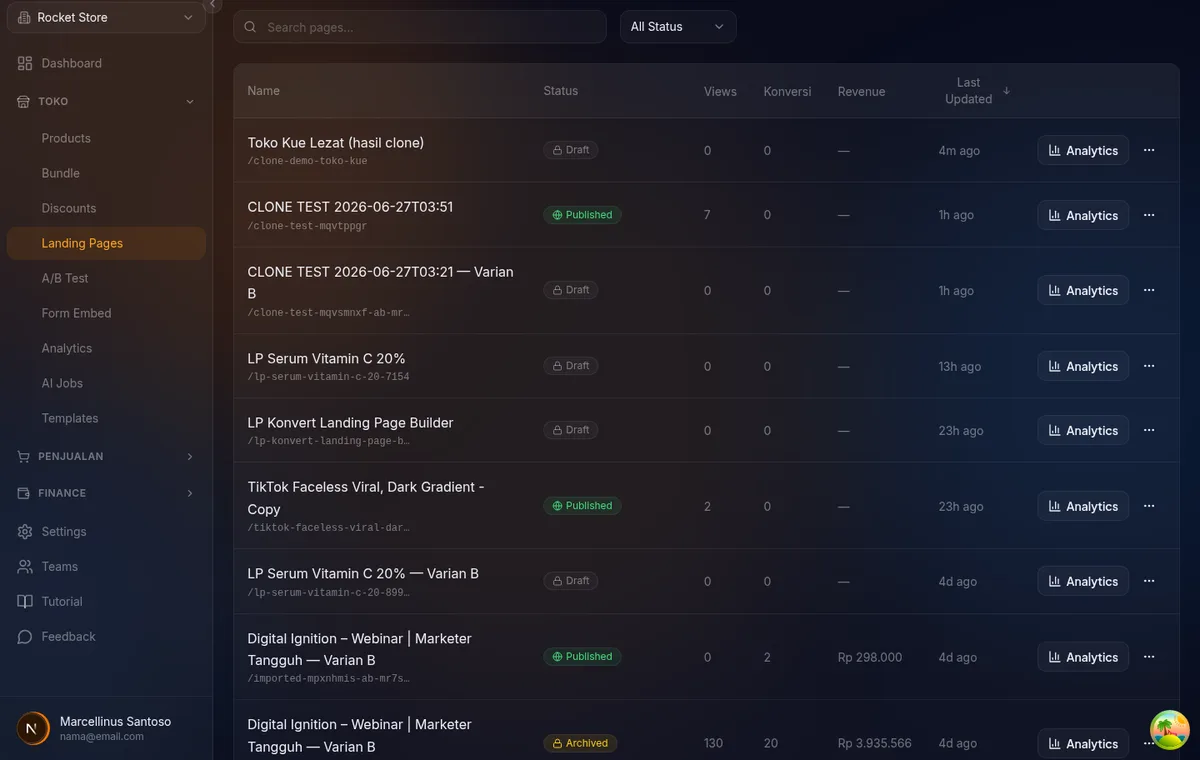Click the nama@email.com account text
Image resolution: width=1200 pixels, height=760 pixels.
click(102, 736)
